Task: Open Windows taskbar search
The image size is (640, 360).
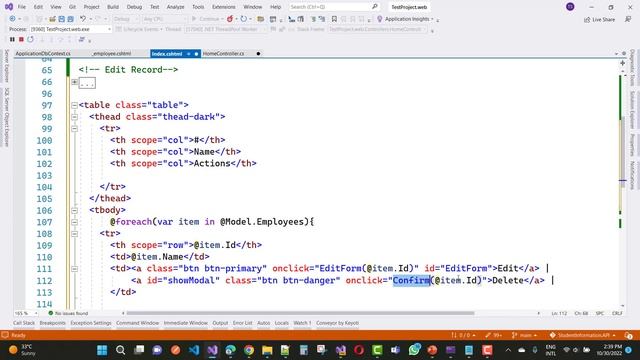Action: tap(120, 350)
